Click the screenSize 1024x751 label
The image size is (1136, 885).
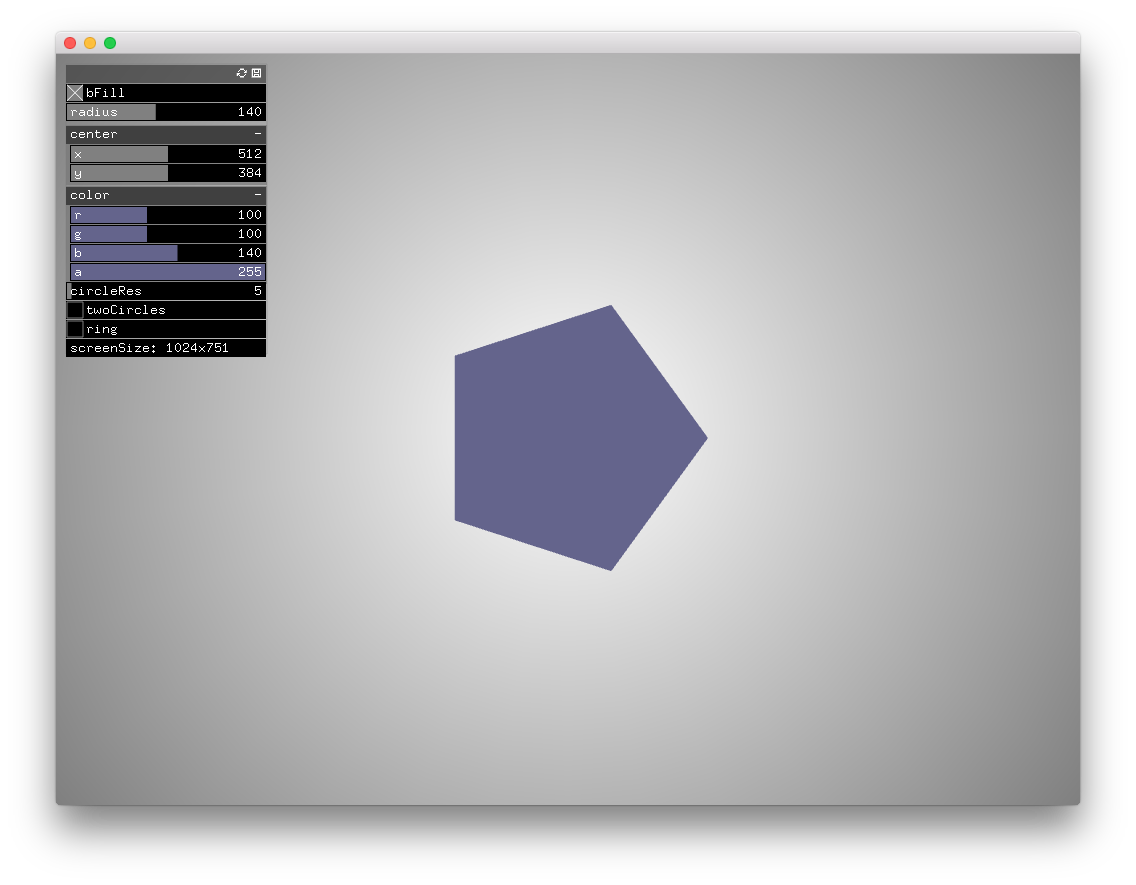pos(150,347)
